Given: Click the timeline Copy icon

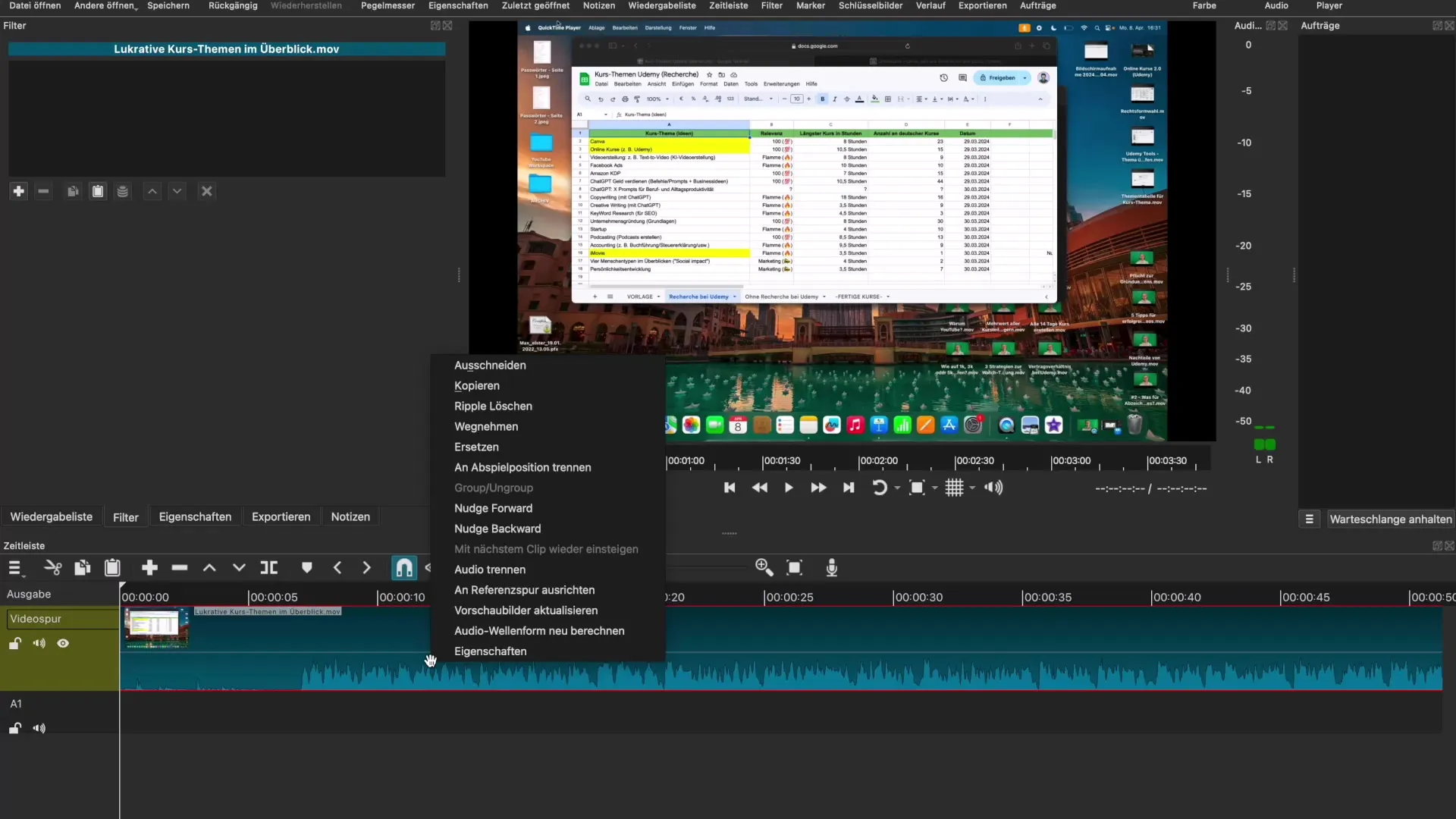Looking at the screenshot, I should [x=82, y=568].
